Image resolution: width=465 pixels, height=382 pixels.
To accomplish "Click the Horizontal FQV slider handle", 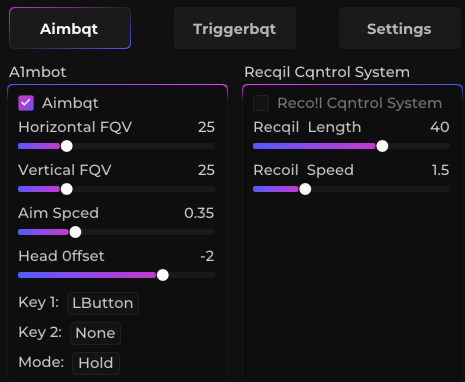I will click(x=67, y=146).
